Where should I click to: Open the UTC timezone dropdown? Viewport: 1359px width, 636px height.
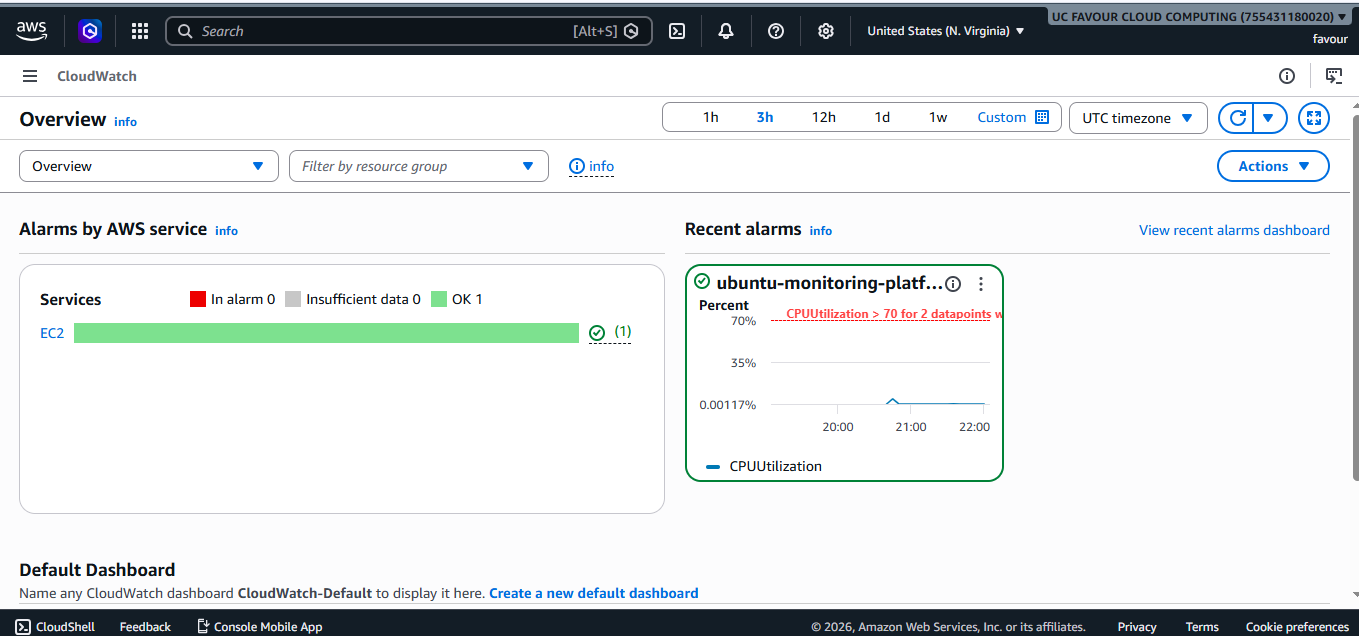pos(1138,118)
